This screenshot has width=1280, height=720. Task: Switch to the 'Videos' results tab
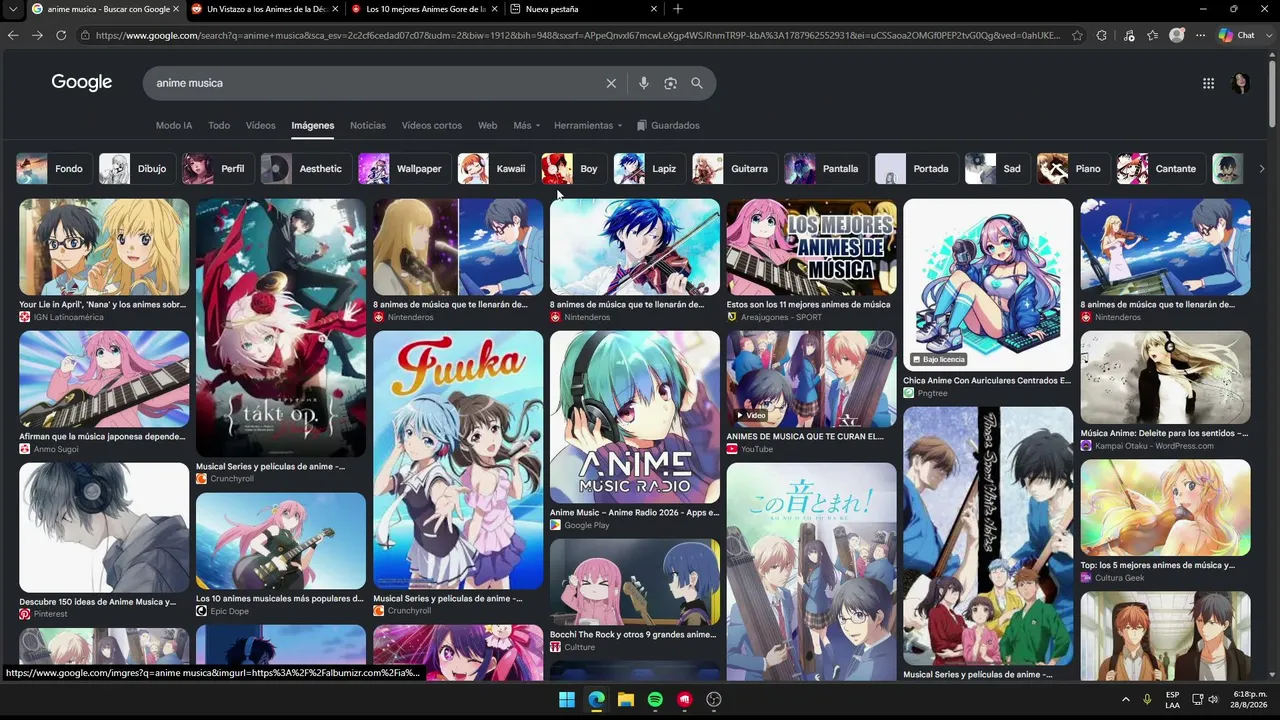[260, 126]
